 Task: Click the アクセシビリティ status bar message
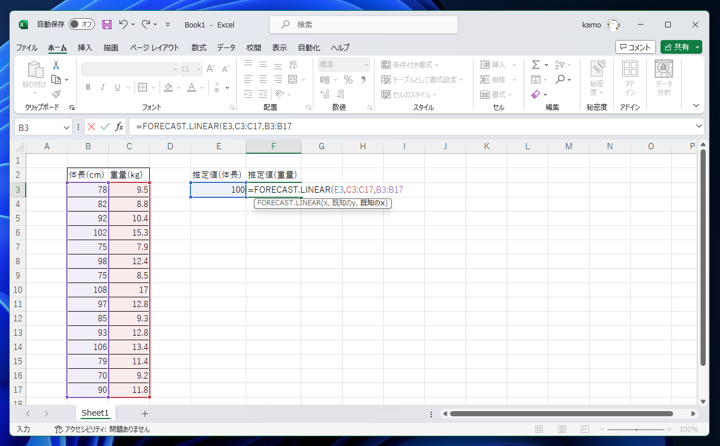101,429
